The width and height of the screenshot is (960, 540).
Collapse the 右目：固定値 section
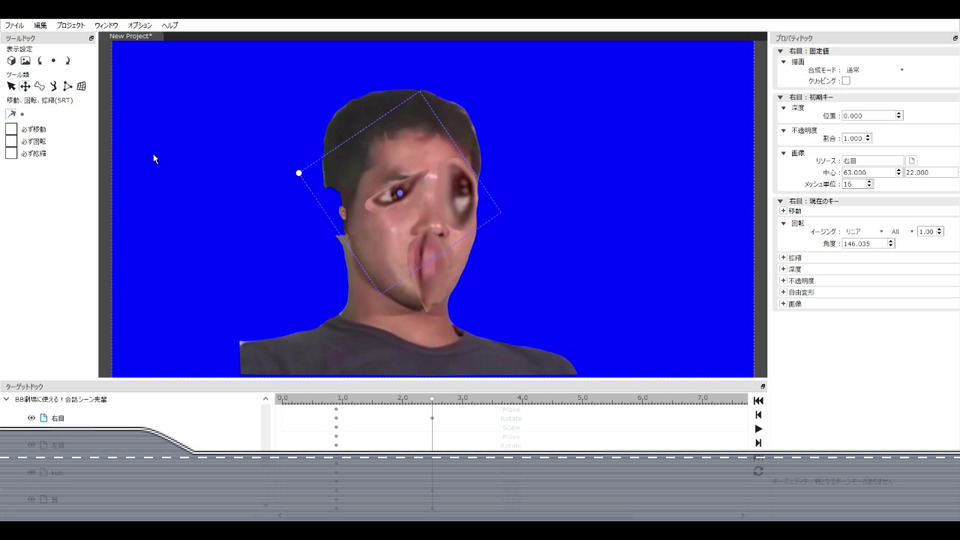[x=780, y=51]
